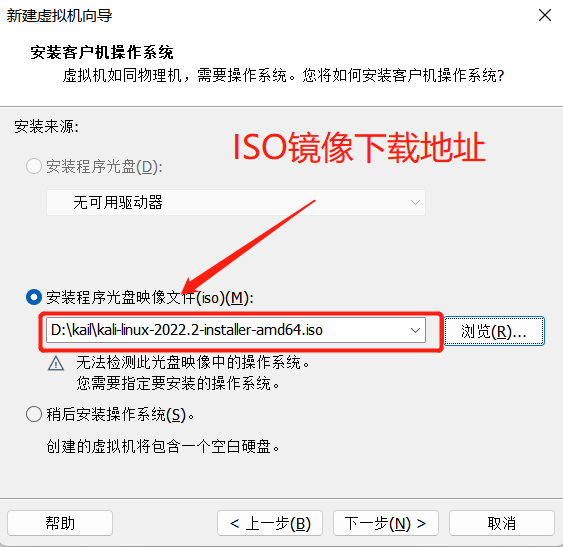Click the kali-linux ISO path input field
The width and height of the screenshot is (563, 547).
pos(236,330)
